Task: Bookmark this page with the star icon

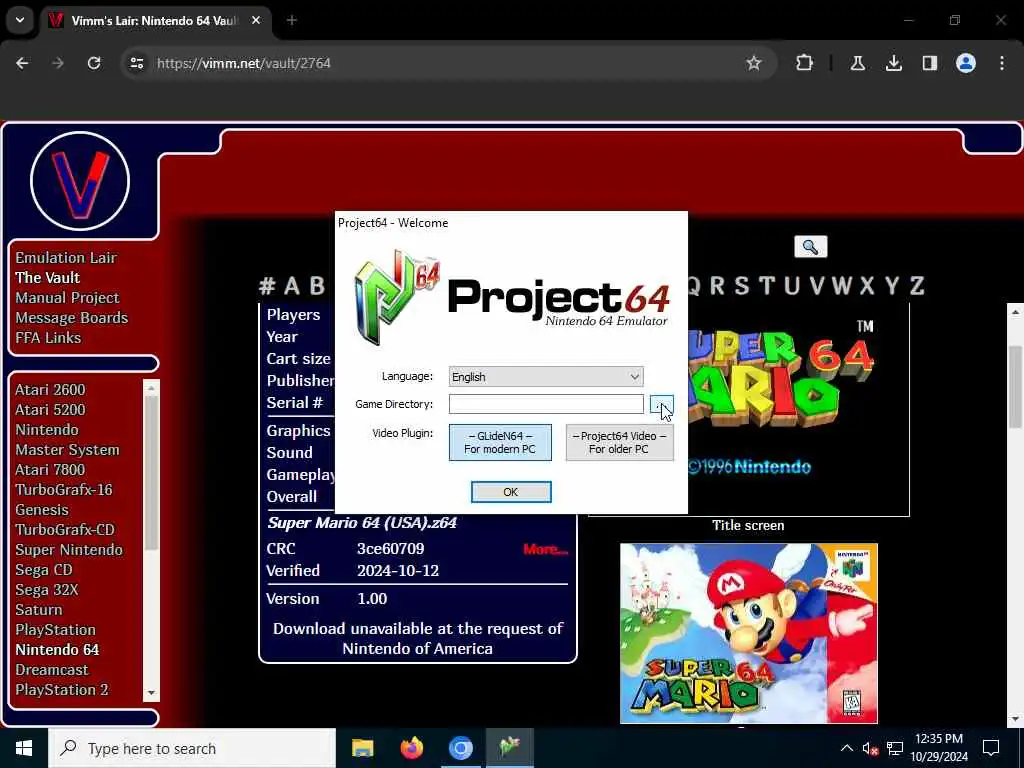Action: tap(754, 63)
